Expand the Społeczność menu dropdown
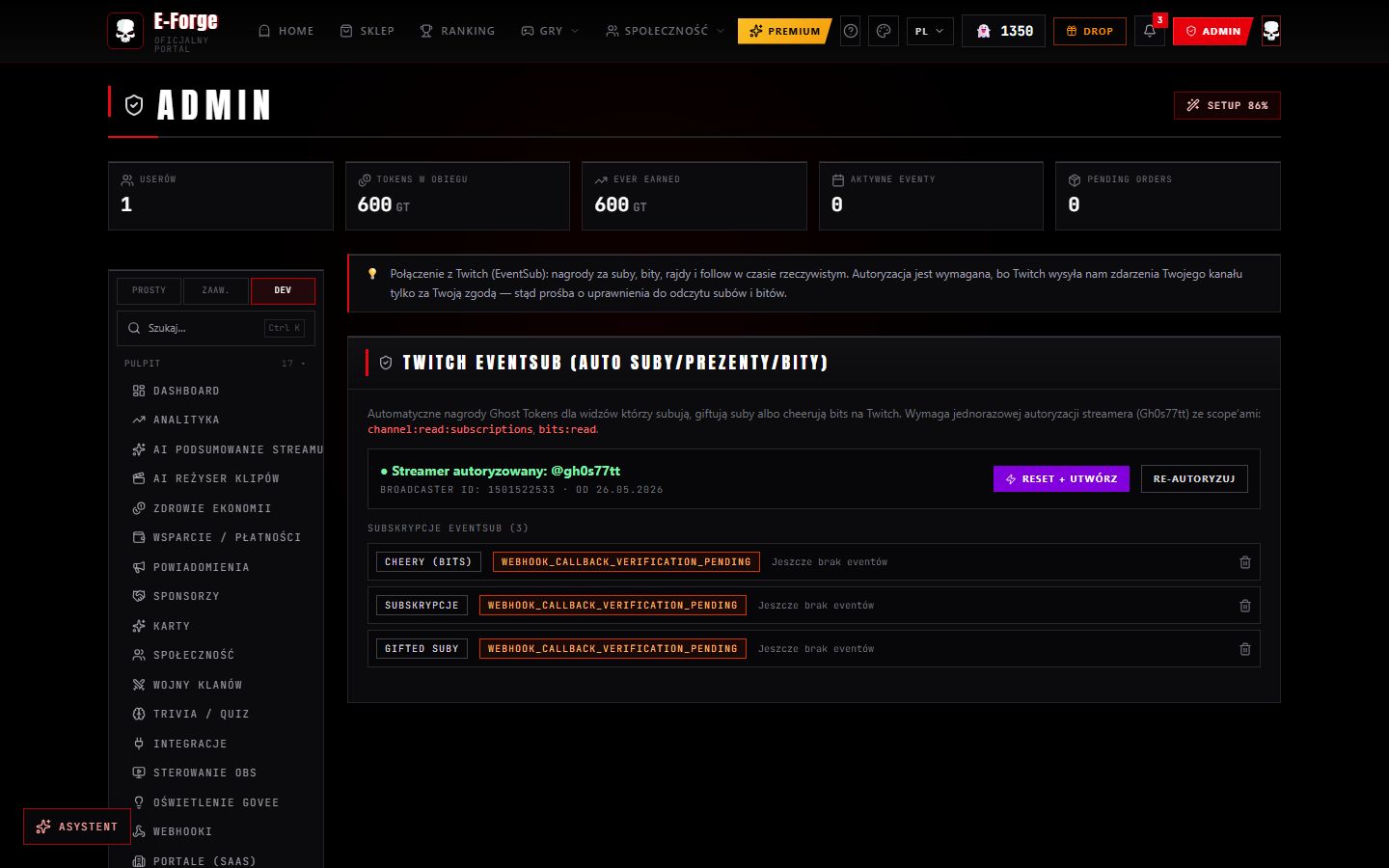 (665, 31)
